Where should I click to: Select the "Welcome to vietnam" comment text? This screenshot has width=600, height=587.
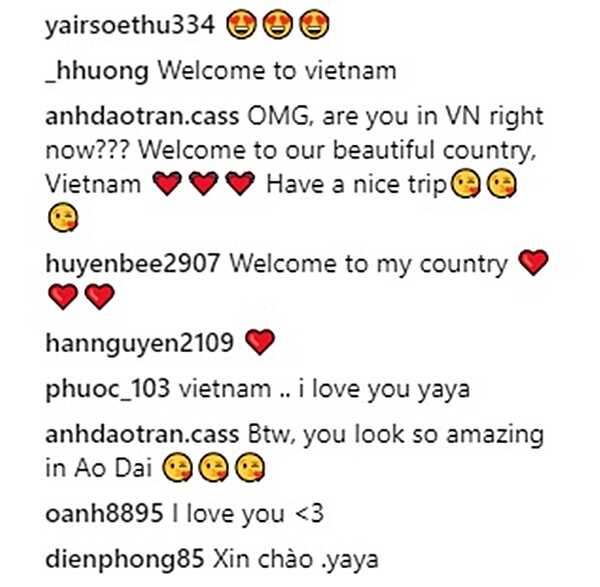point(277,71)
